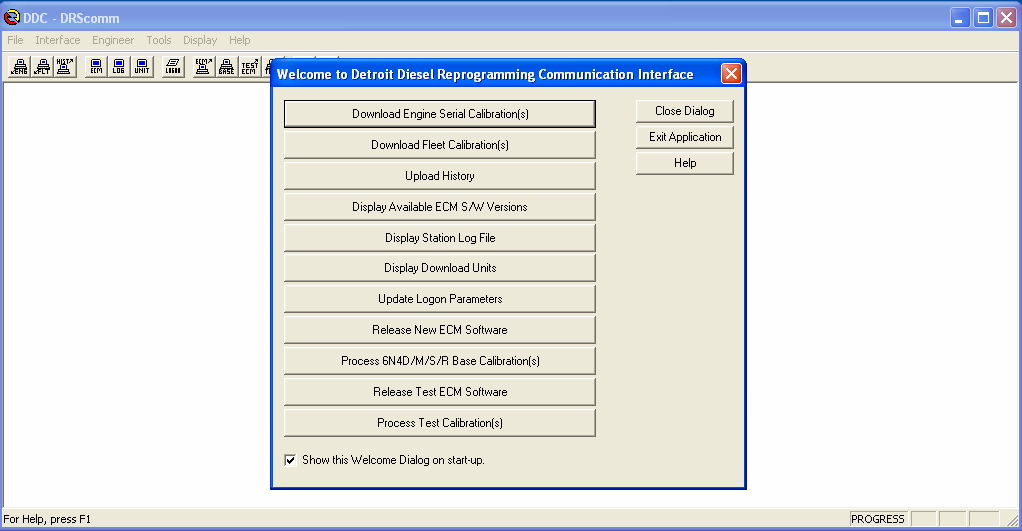This screenshot has width=1022, height=531.
Task: Open the Display menu
Action: pos(200,40)
